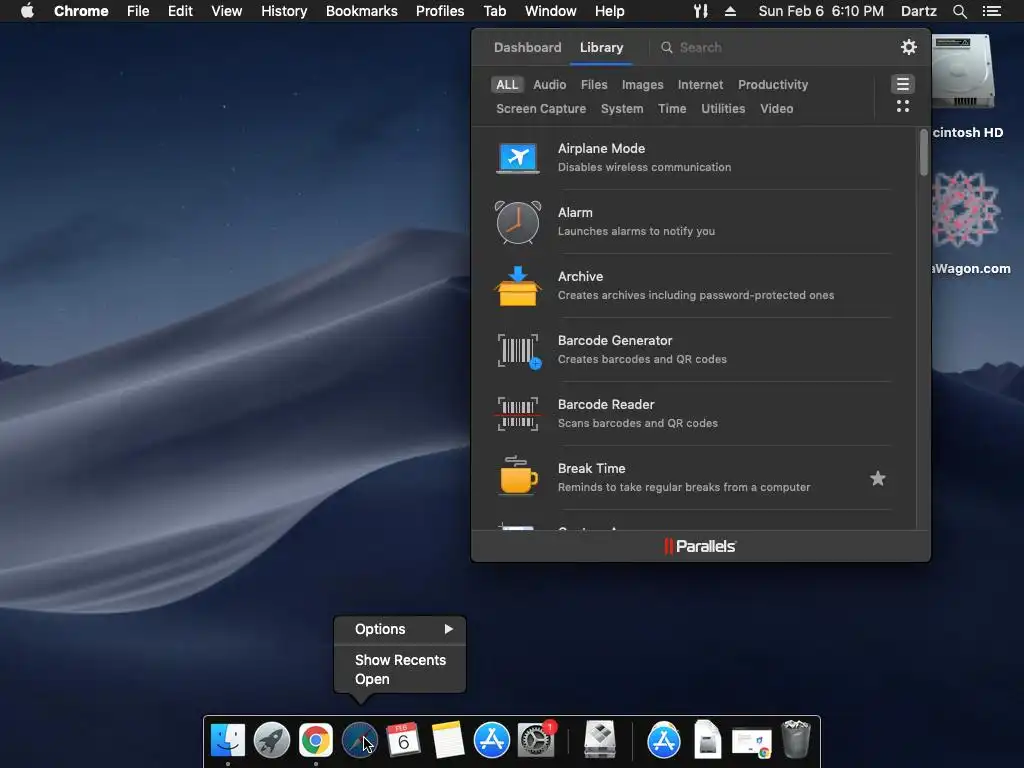Open Notification Center list icon
The image size is (1024, 768).
(992, 11)
